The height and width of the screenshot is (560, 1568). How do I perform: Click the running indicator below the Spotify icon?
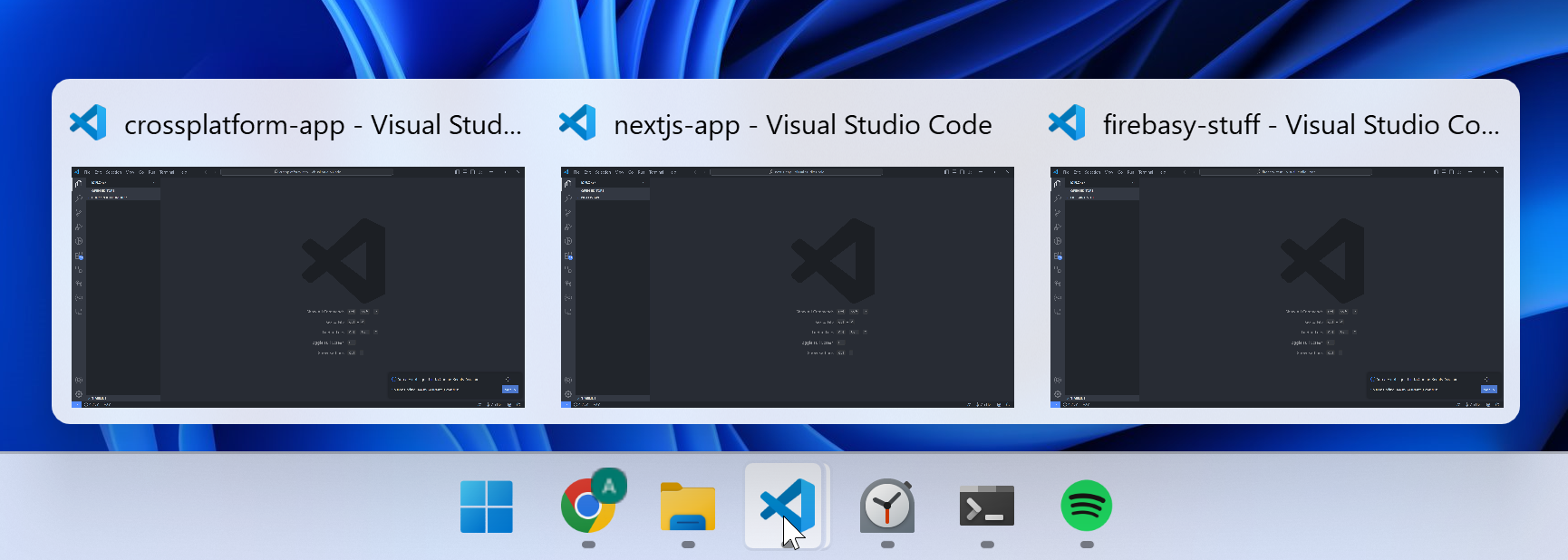point(1087,545)
